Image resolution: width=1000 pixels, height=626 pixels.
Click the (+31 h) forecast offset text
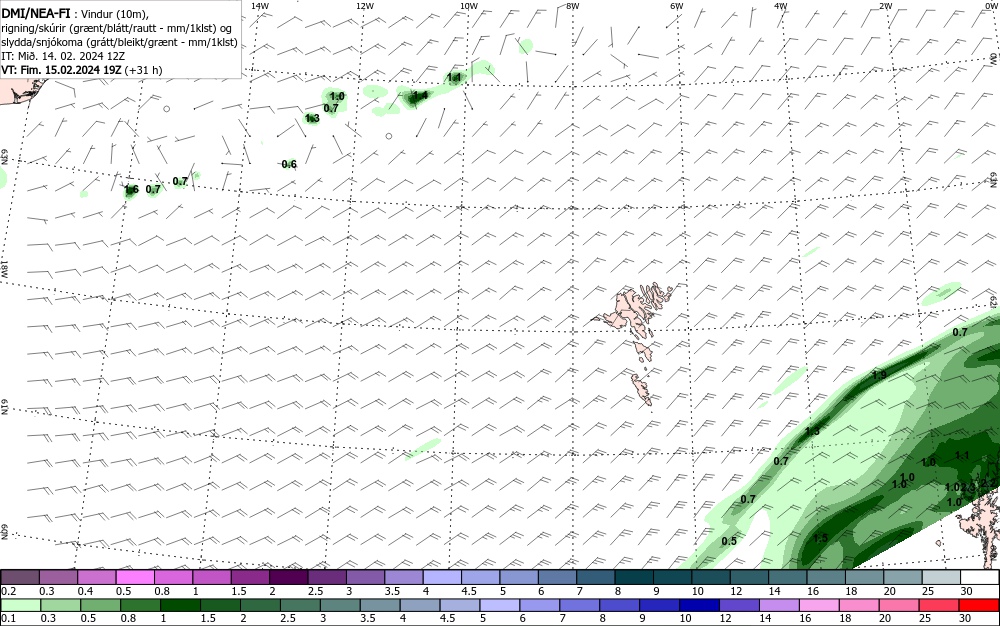click(143, 70)
